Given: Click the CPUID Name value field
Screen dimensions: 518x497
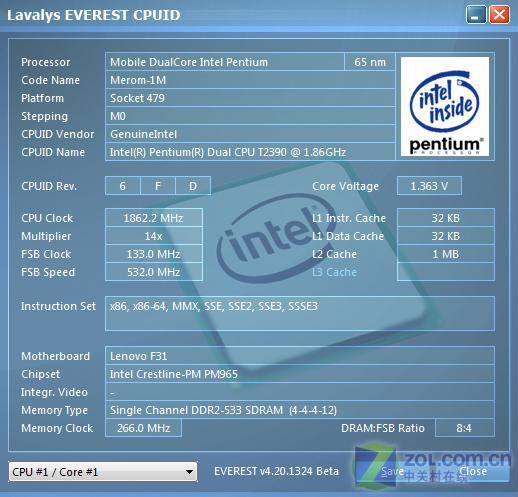Looking at the screenshot, I should (x=250, y=152).
